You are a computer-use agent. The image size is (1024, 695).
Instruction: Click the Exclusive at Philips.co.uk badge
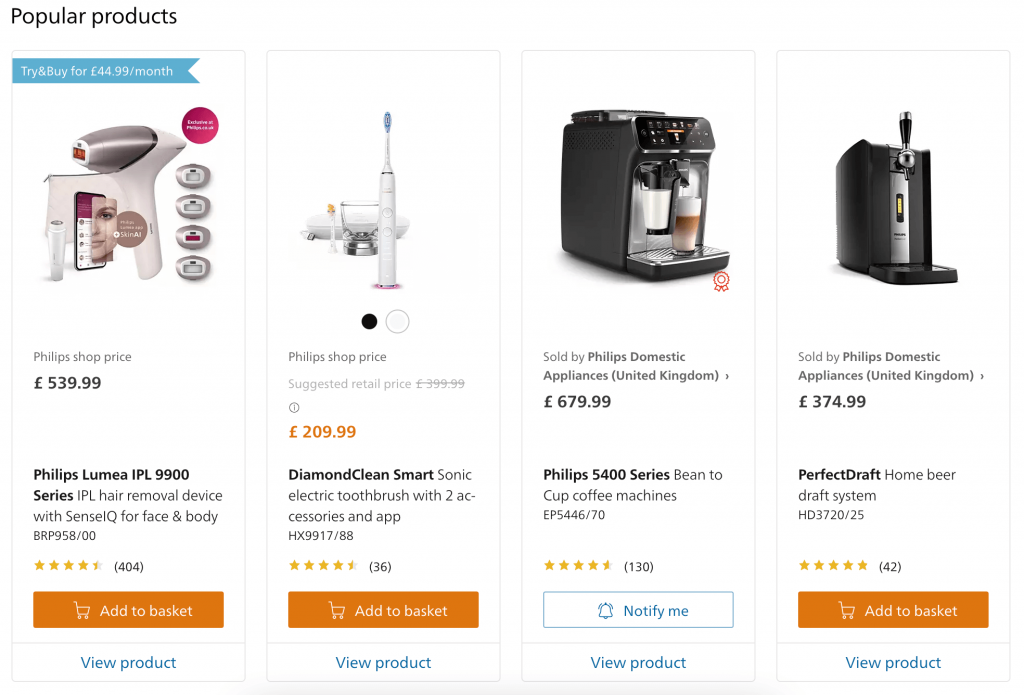point(201,125)
